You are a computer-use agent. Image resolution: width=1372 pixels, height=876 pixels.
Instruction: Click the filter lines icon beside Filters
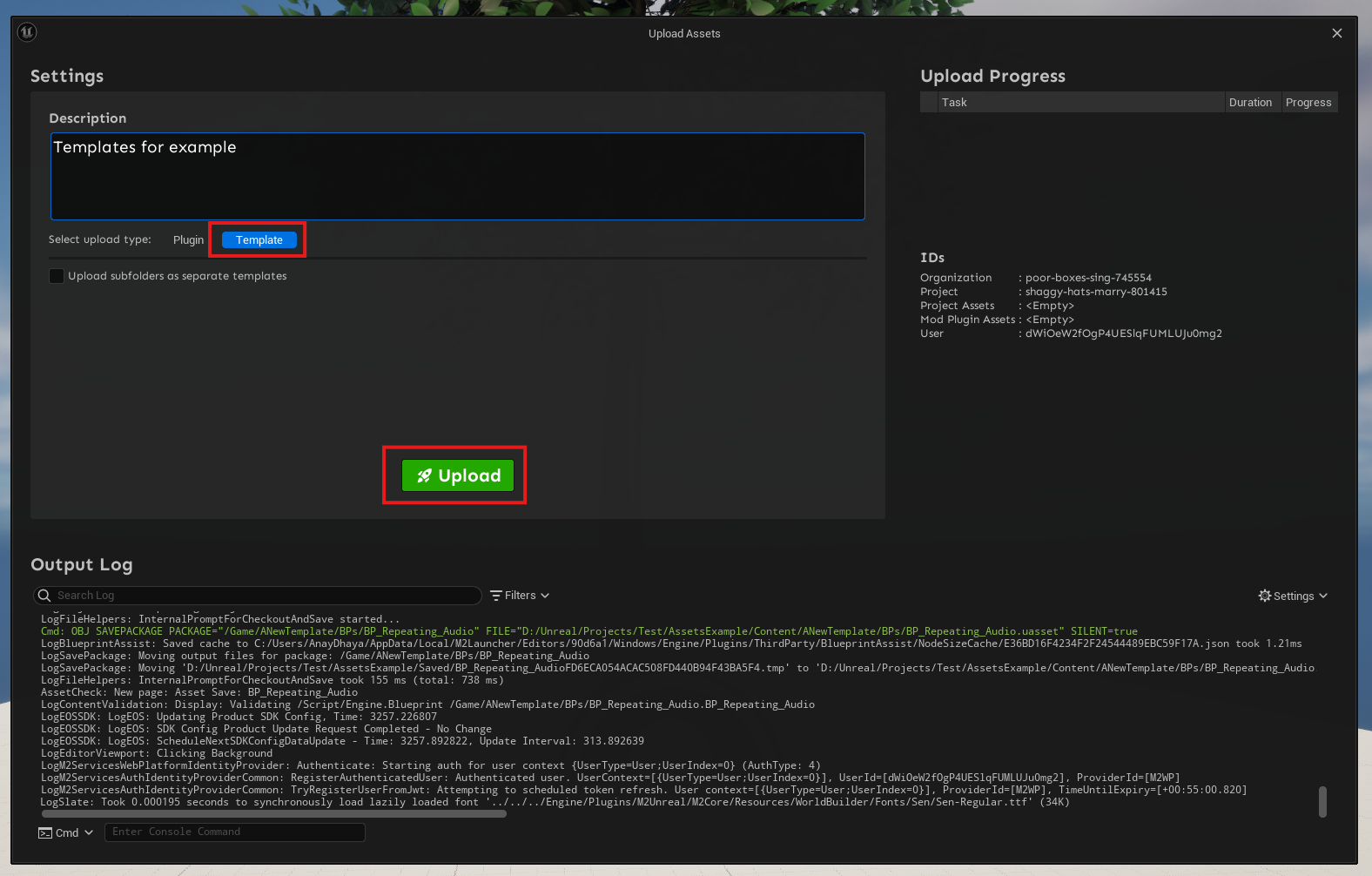point(496,596)
